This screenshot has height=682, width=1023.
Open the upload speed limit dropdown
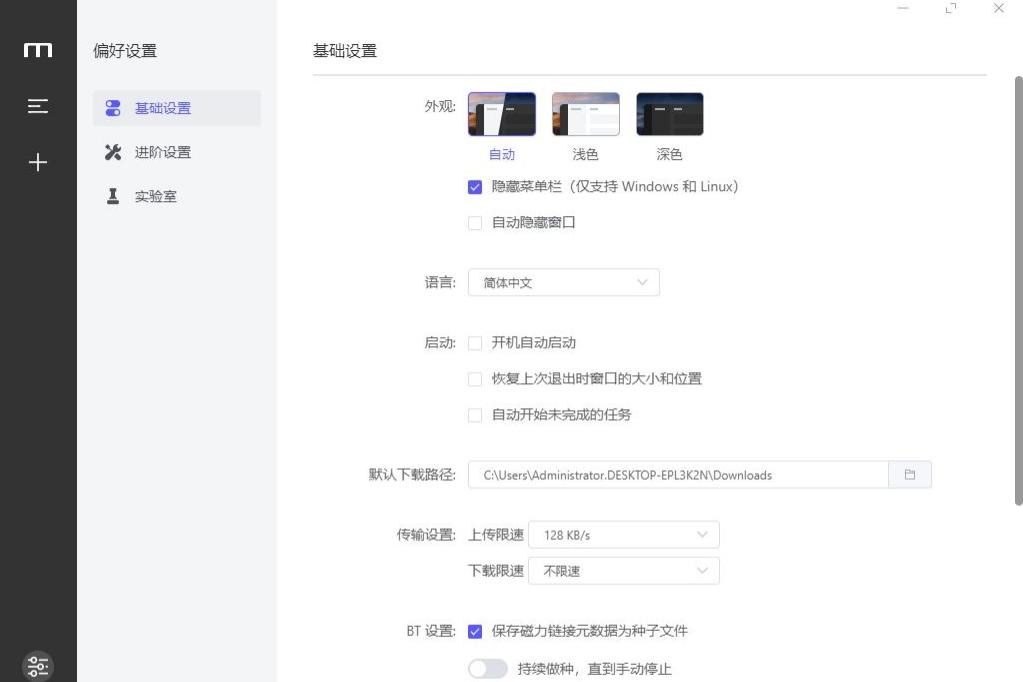pyautogui.click(x=623, y=534)
